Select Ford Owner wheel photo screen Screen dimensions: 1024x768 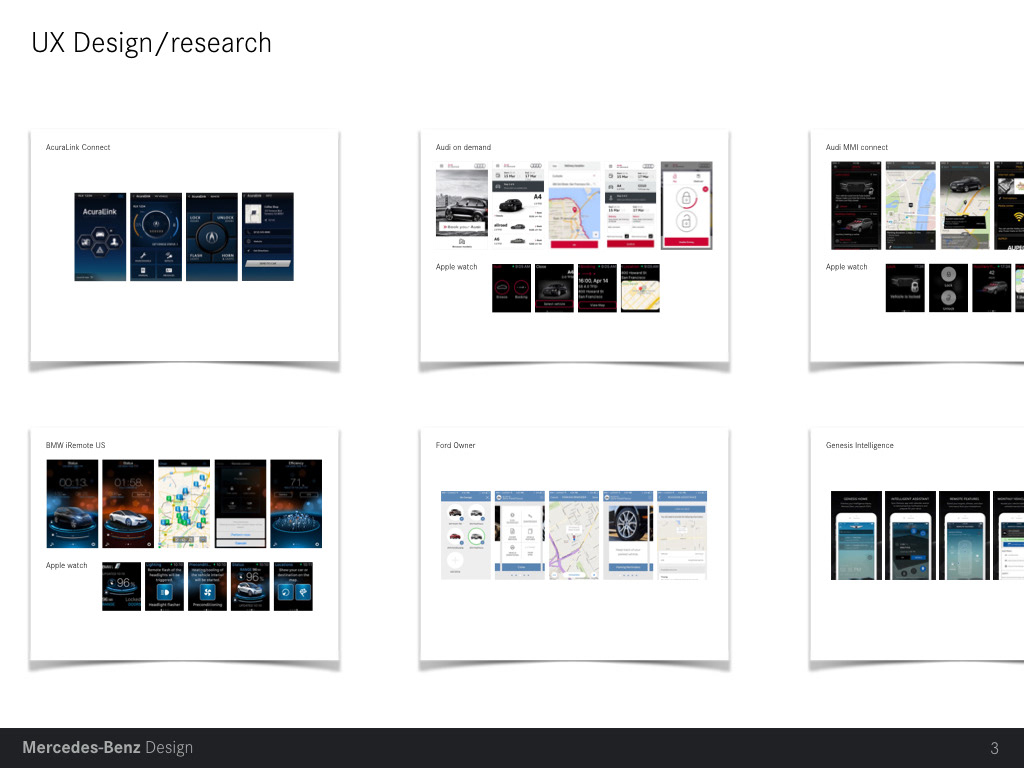(628, 535)
